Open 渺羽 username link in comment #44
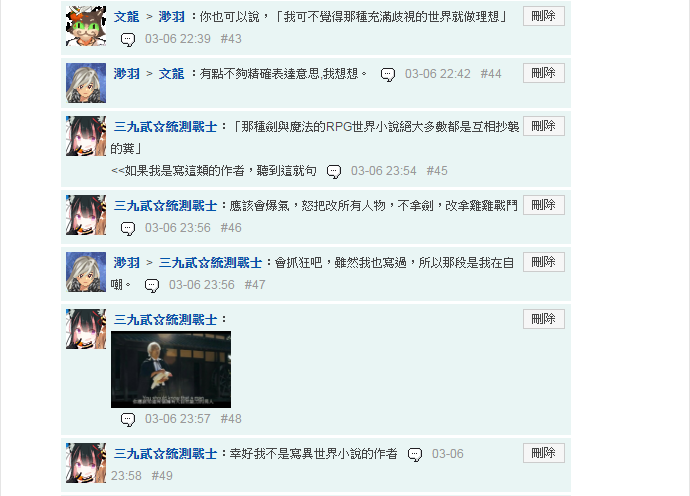This screenshot has width=690, height=496. (x=126, y=73)
